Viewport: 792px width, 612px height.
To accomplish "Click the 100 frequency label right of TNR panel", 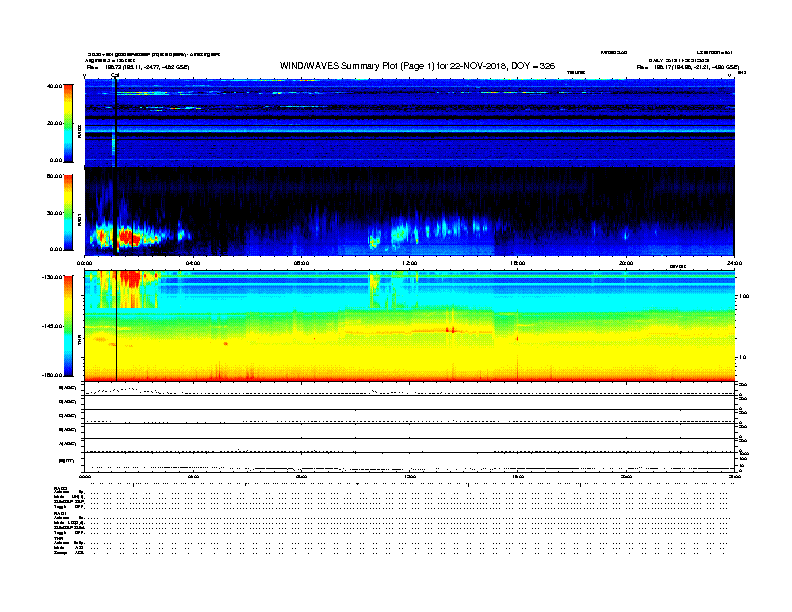I will (744, 296).
